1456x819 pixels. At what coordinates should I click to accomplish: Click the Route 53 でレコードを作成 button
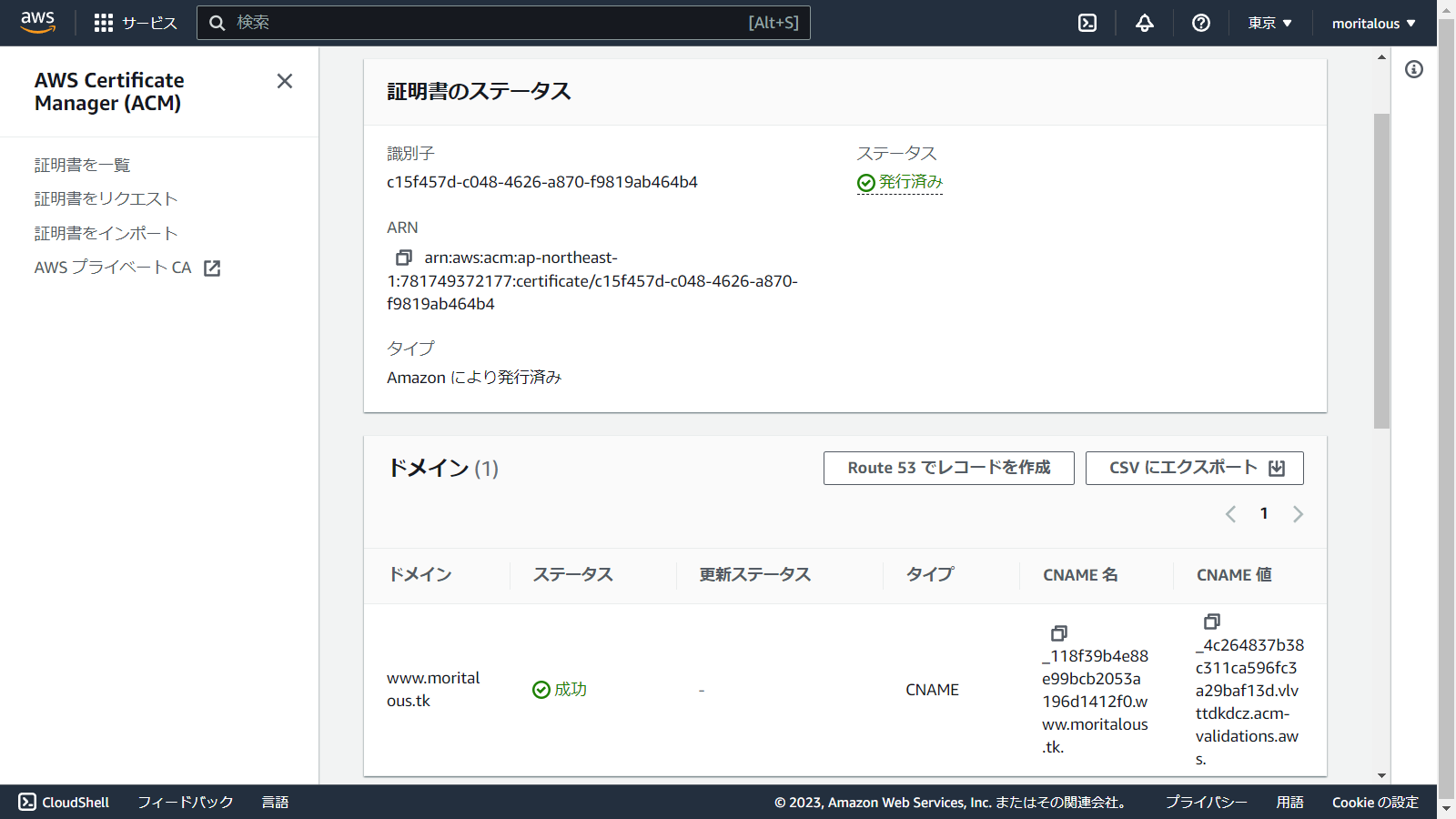(x=948, y=468)
